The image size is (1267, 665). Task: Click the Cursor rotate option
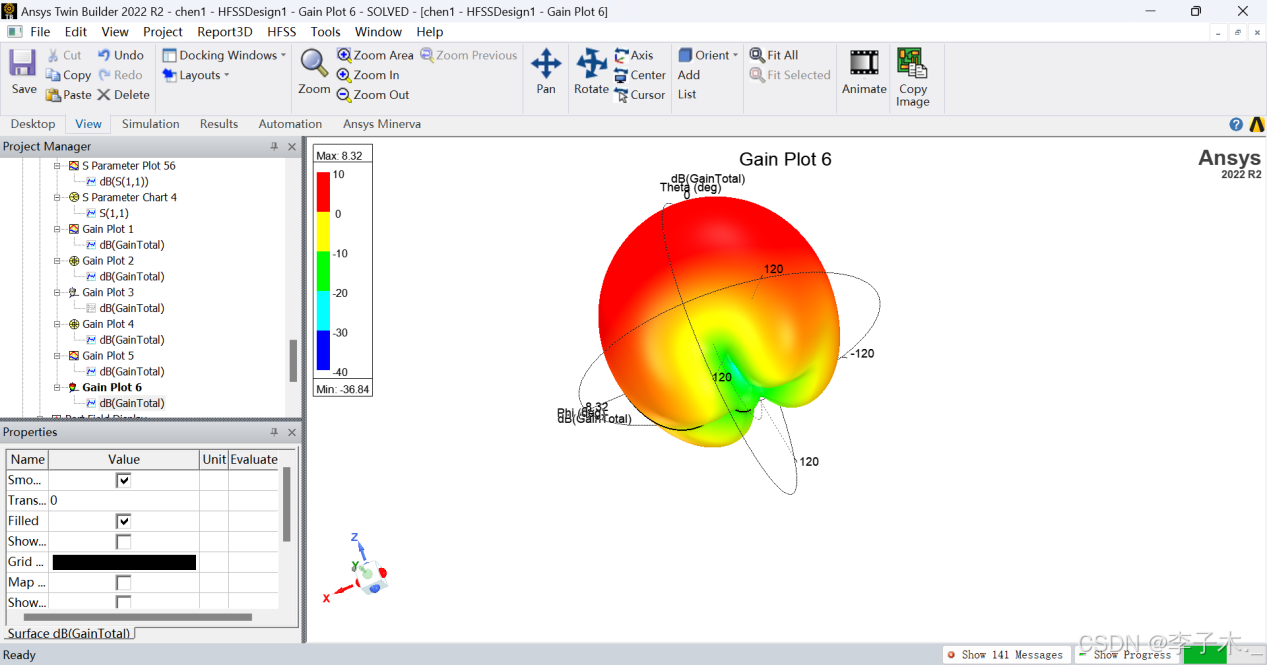[640, 95]
